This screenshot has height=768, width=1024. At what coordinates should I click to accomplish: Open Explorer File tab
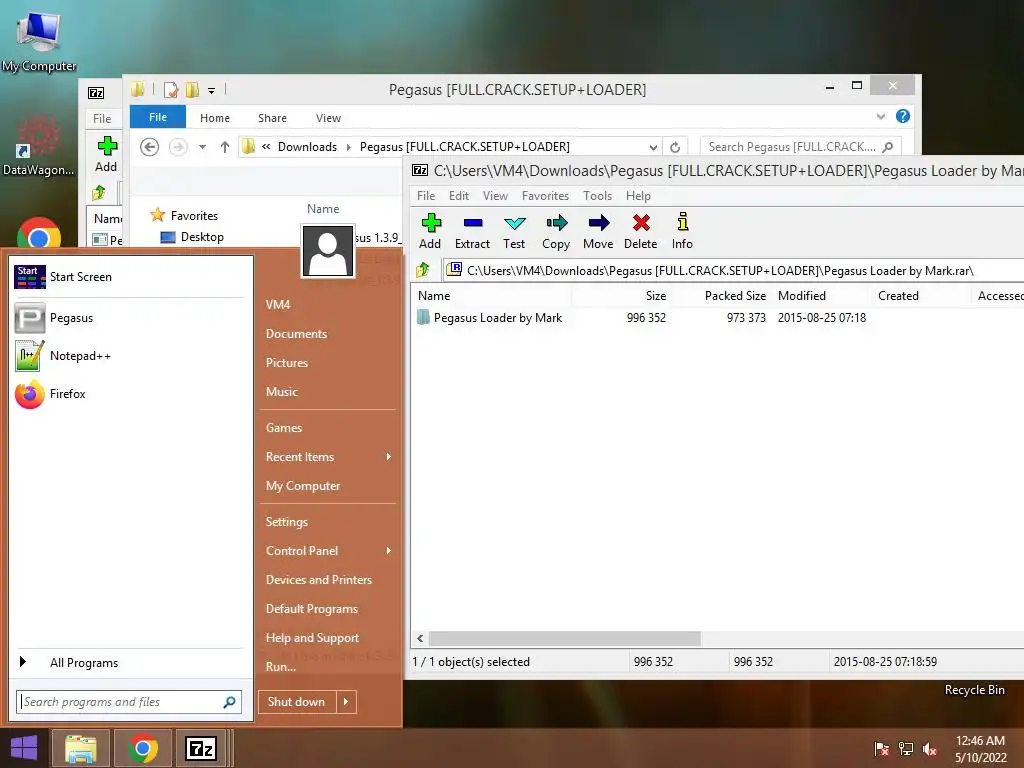click(x=158, y=118)
